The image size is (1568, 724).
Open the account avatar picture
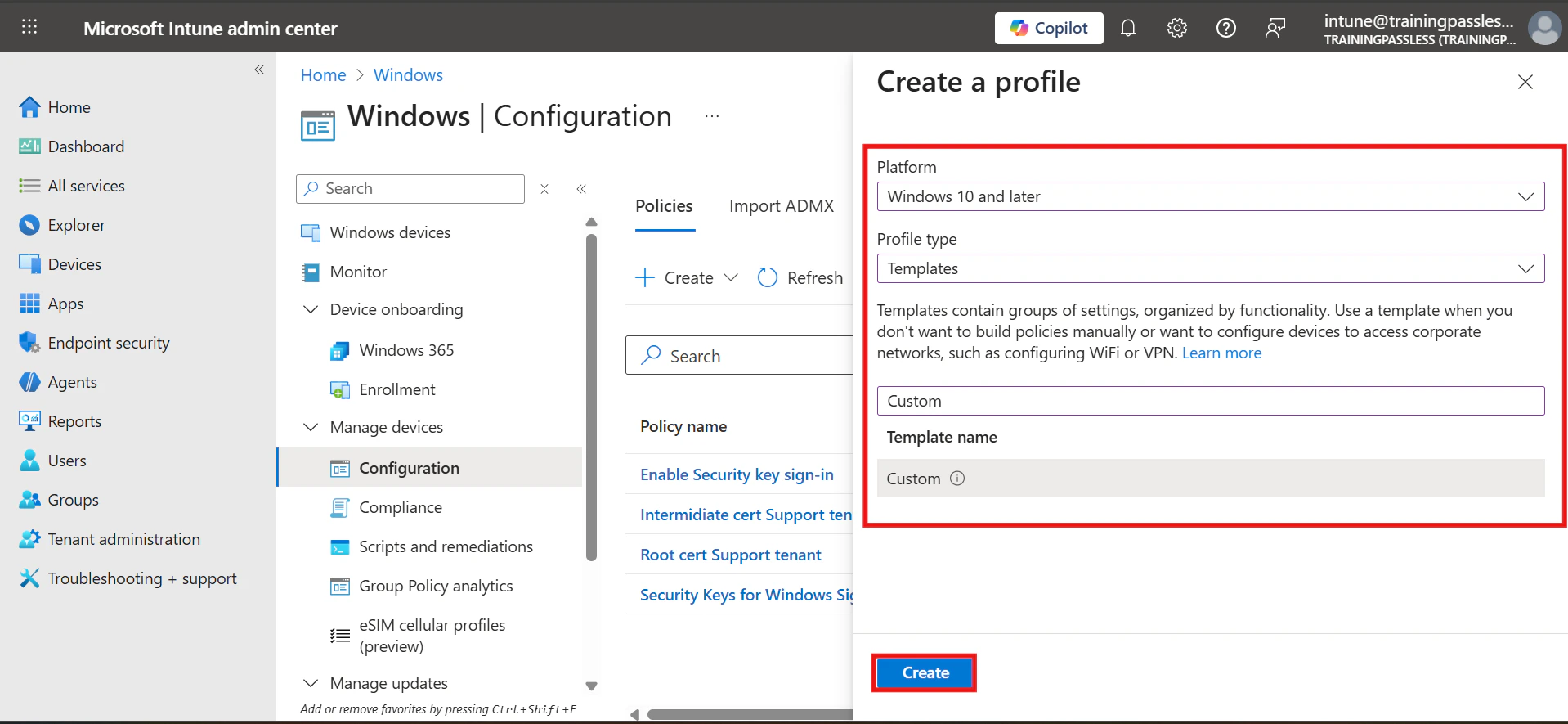coord(1544,28)
